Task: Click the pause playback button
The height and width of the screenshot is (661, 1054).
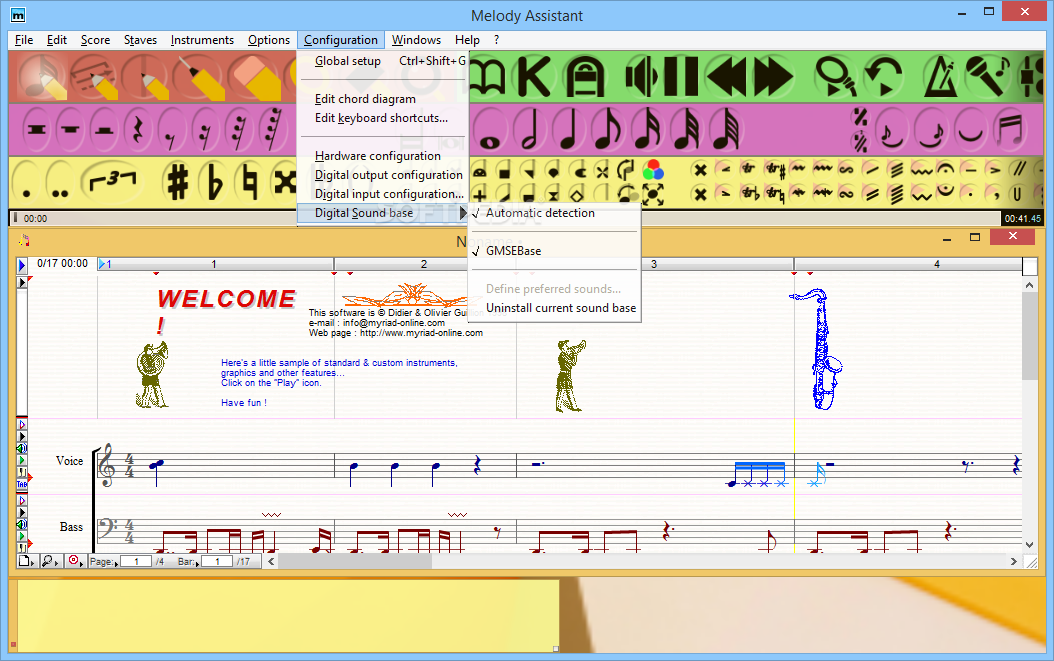Action: point(680,77)
